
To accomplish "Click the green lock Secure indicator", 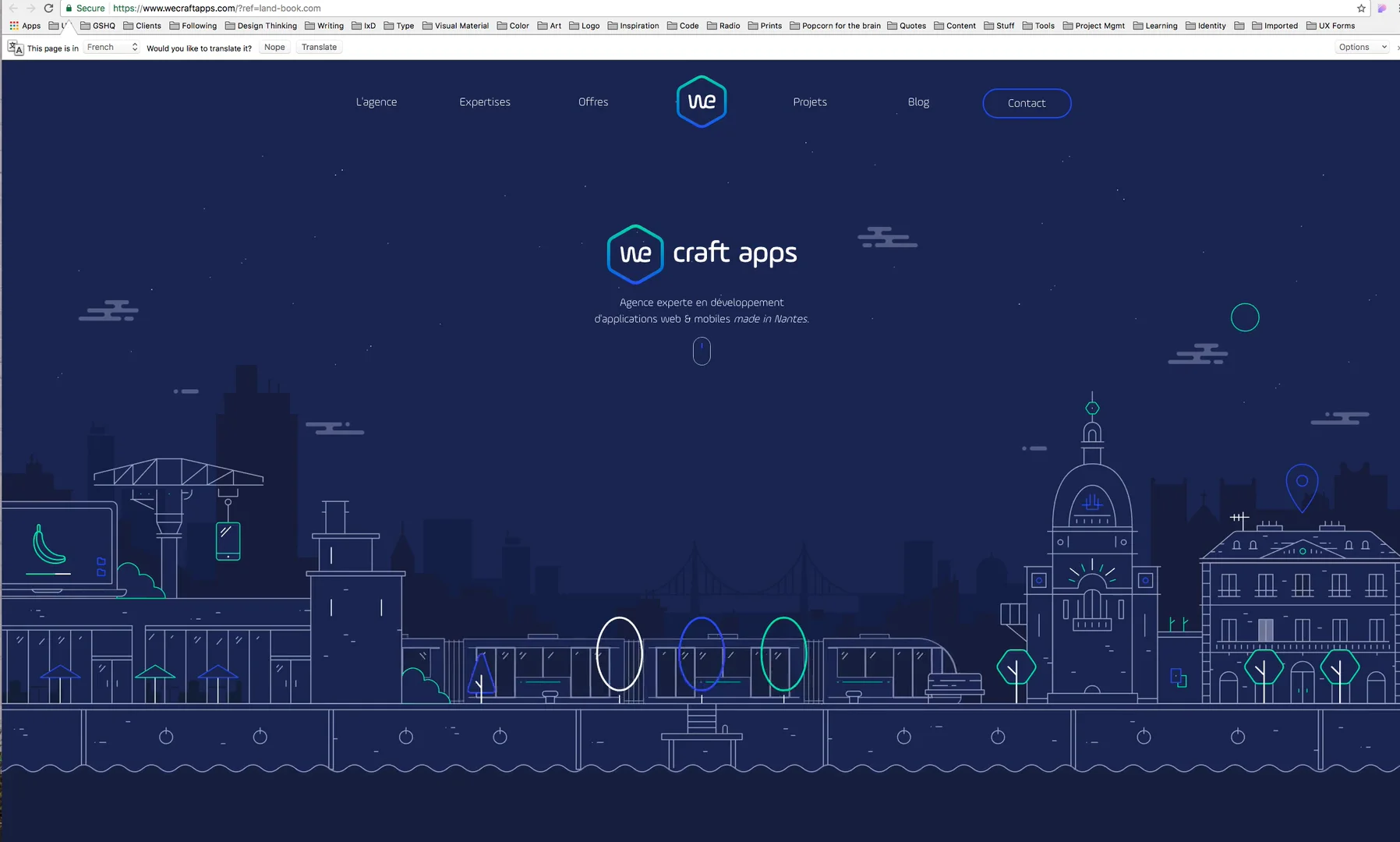I will tap(85, 8).
